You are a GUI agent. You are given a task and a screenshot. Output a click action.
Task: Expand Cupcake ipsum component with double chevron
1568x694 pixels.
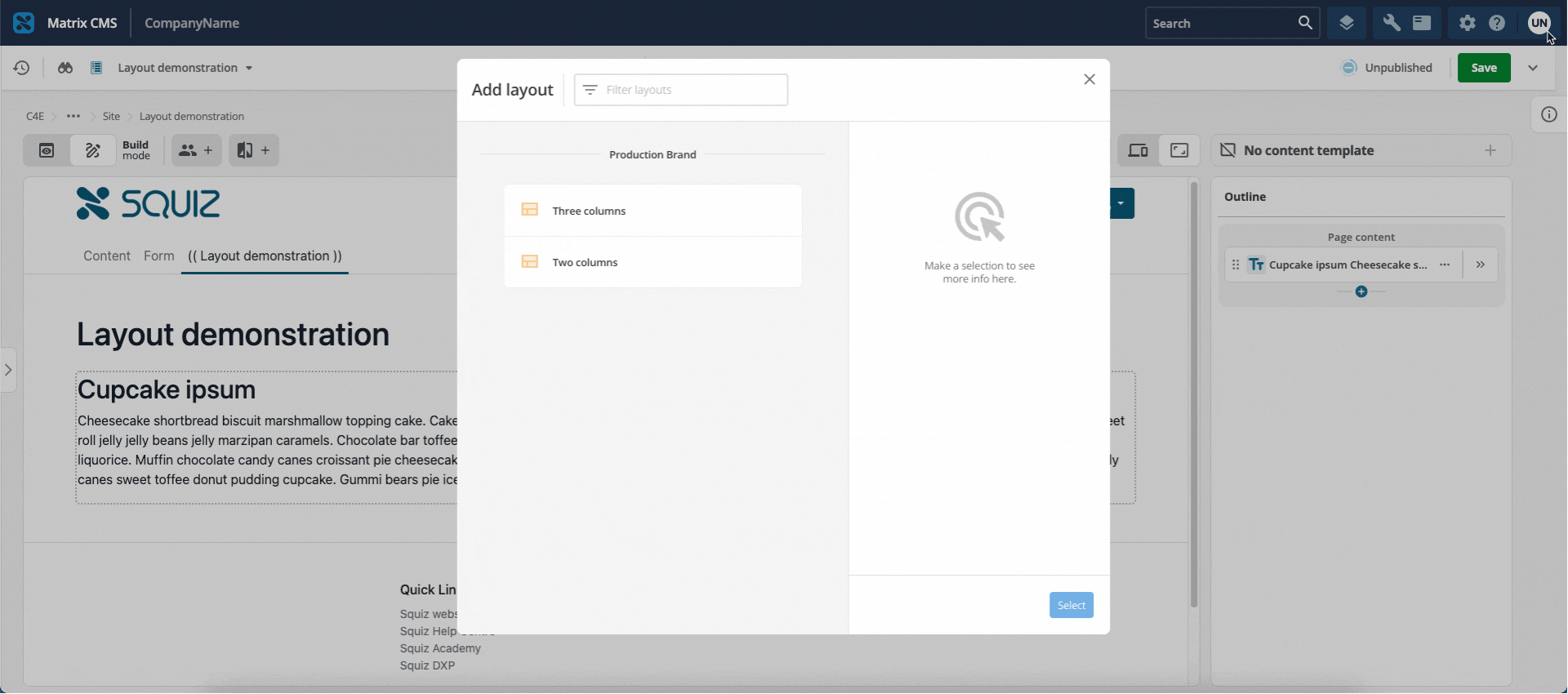pos(1481,265)
